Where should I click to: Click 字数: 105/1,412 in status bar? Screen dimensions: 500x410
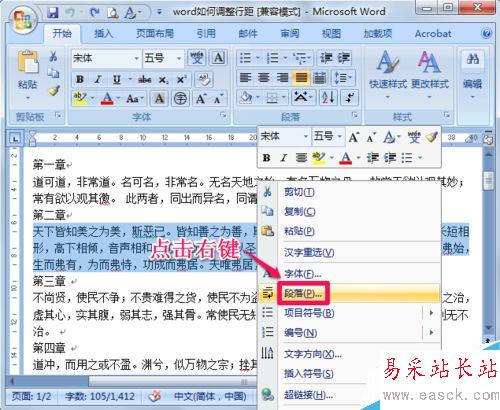[x=100, y=396]
